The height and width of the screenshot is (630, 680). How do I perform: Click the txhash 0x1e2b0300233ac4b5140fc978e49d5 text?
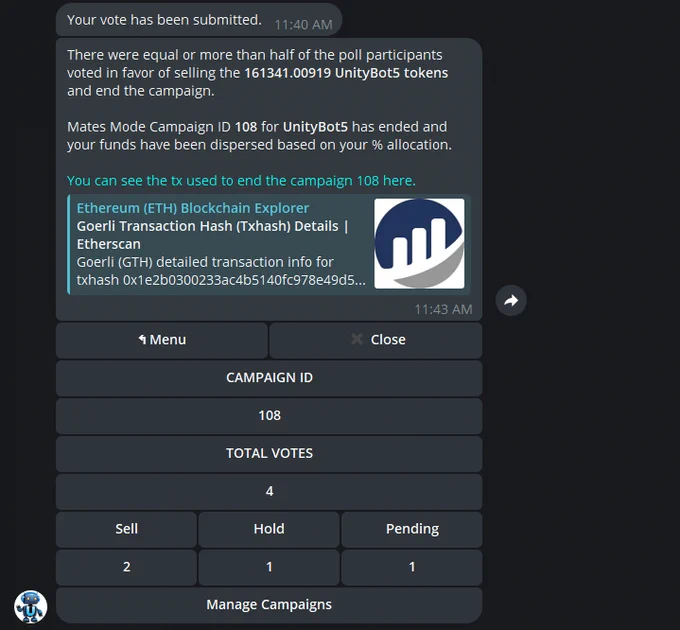click(x=221, y=280)
